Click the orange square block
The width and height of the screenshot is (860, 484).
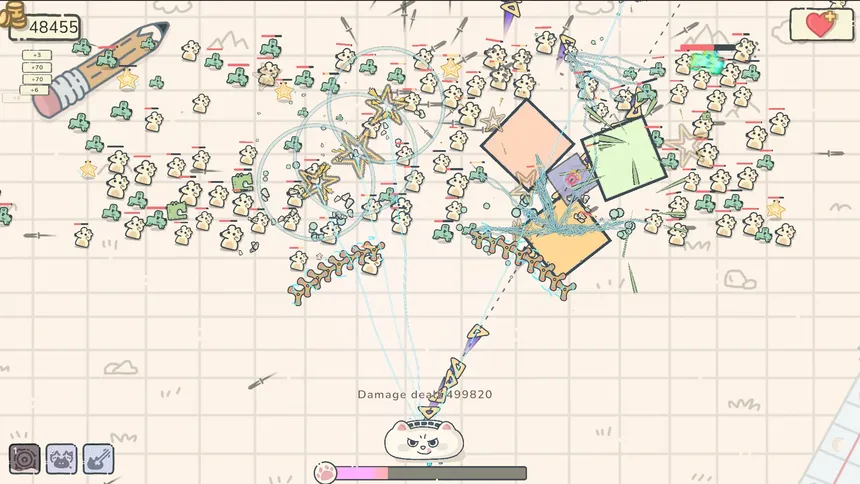[x=567, y=239]
